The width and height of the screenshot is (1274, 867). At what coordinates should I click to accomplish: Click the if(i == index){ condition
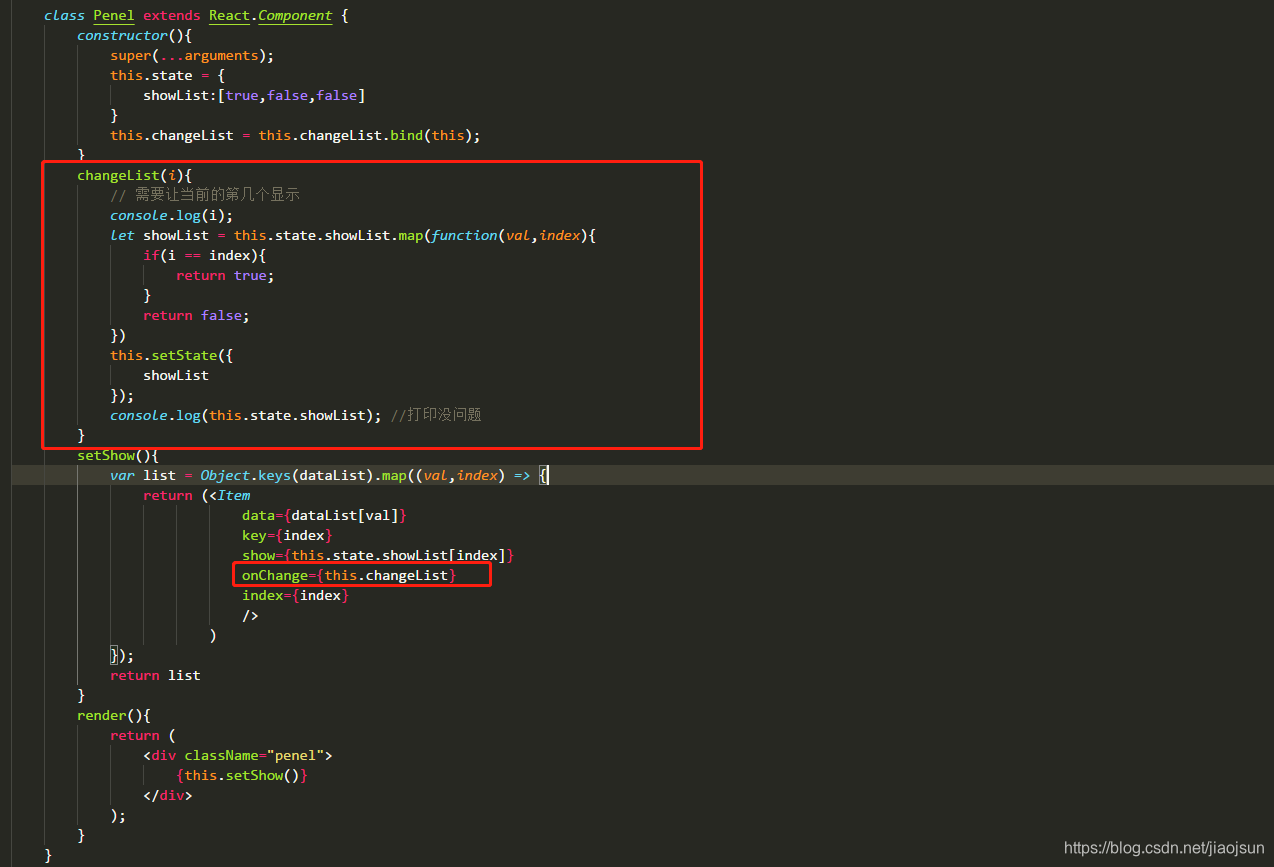[x=204, y=256]
